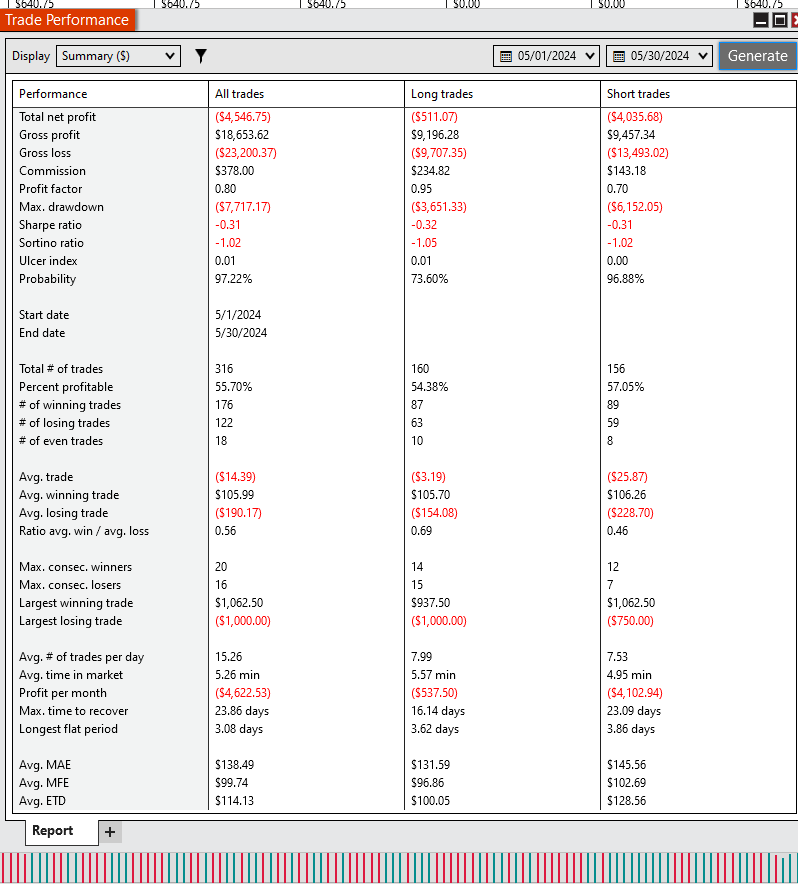Screen dimensions: 798x884
Task: Minimize the Trade Performance window
Action: point(761,21)
